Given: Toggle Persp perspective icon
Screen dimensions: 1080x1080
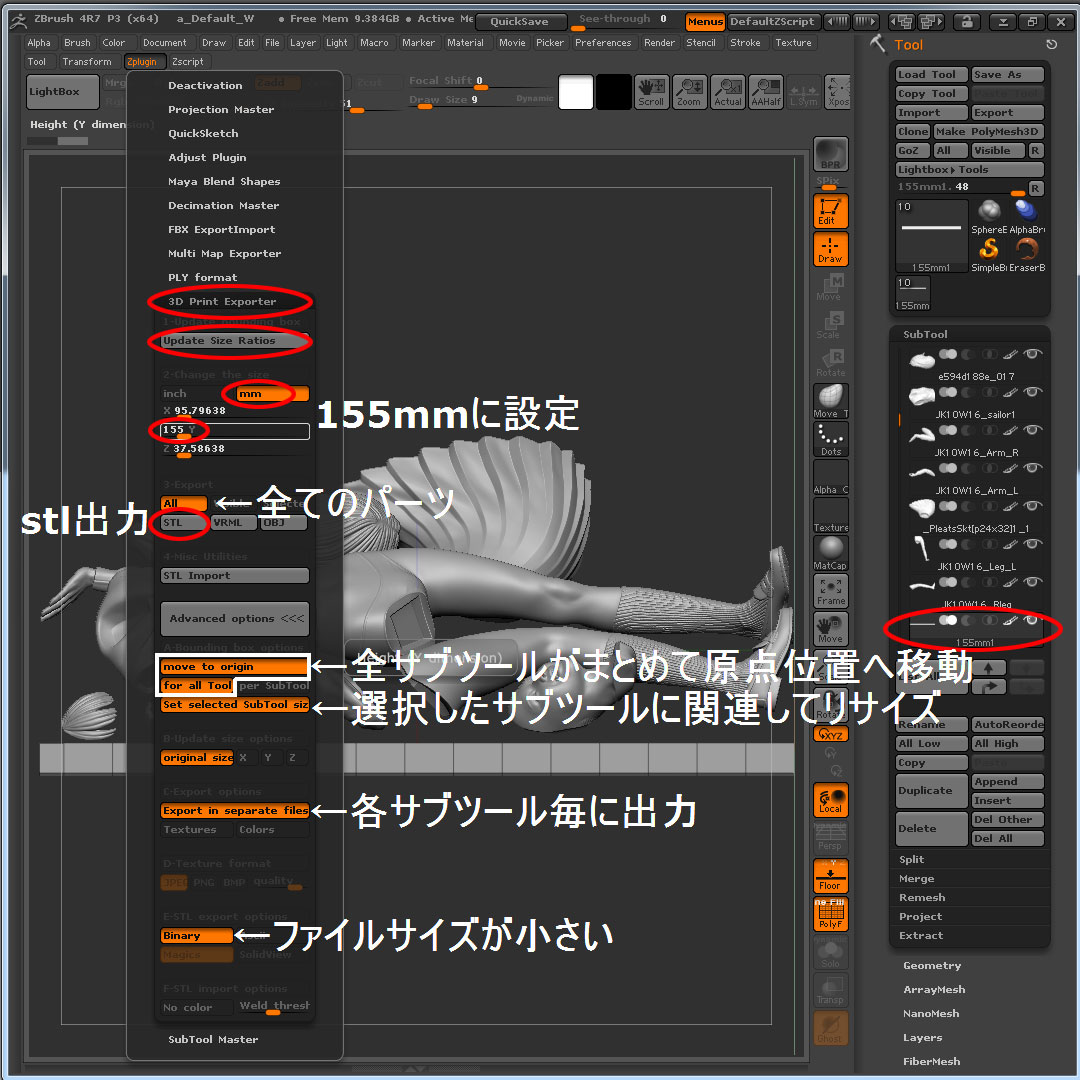Looking at the screenshot, I should click(831, 838).
